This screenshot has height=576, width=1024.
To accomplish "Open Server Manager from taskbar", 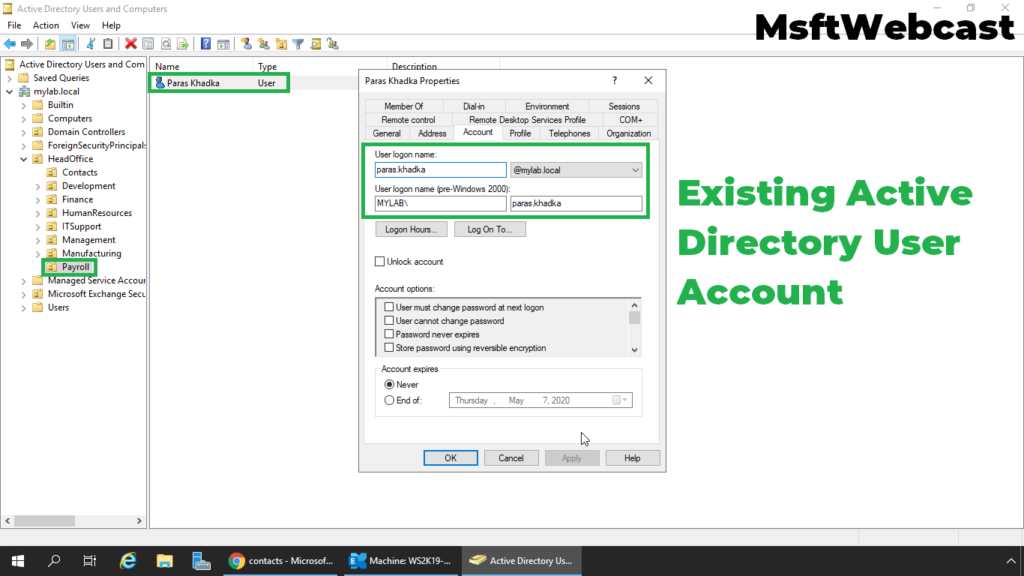I will click(201, 560).
